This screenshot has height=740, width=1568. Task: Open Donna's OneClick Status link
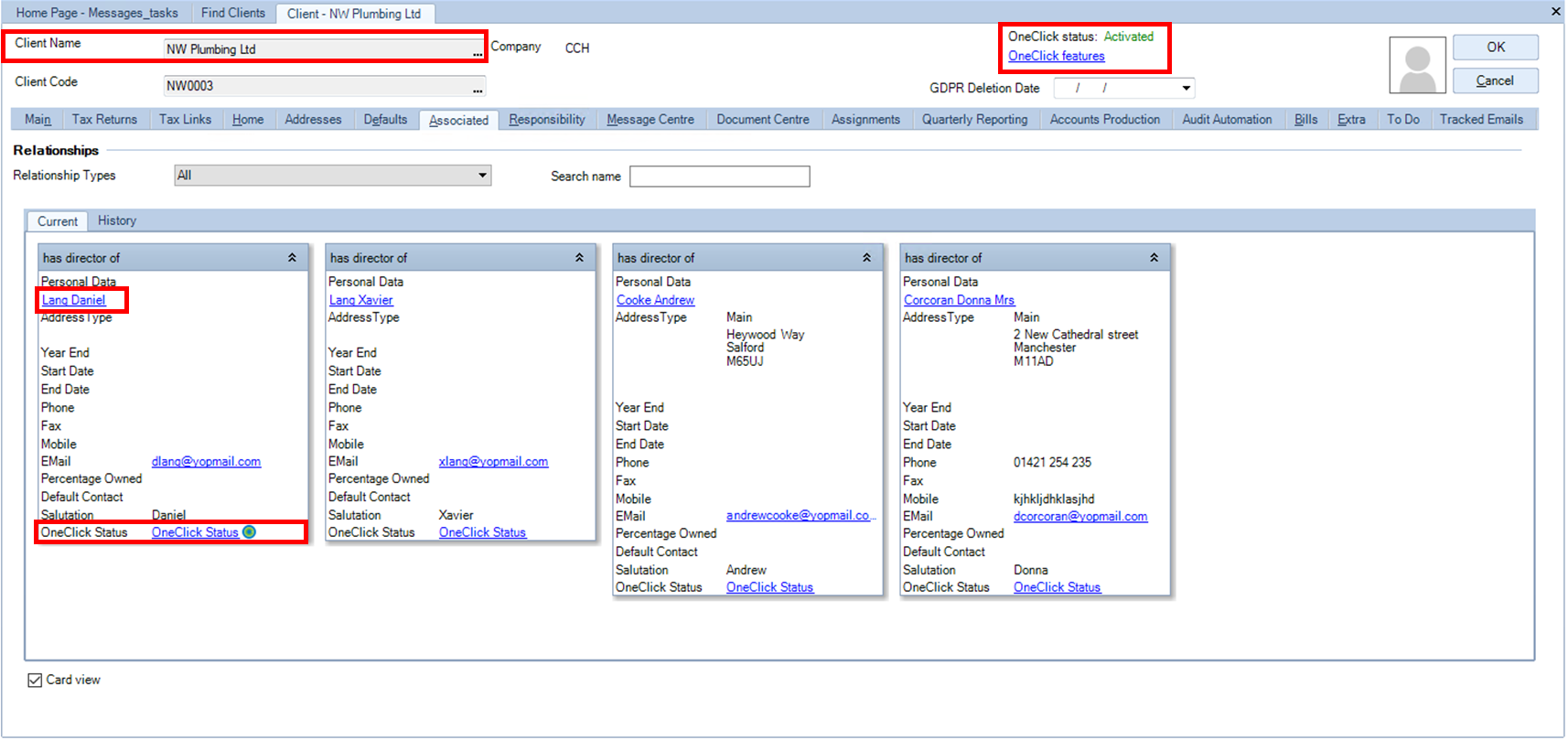point(1057,587)
